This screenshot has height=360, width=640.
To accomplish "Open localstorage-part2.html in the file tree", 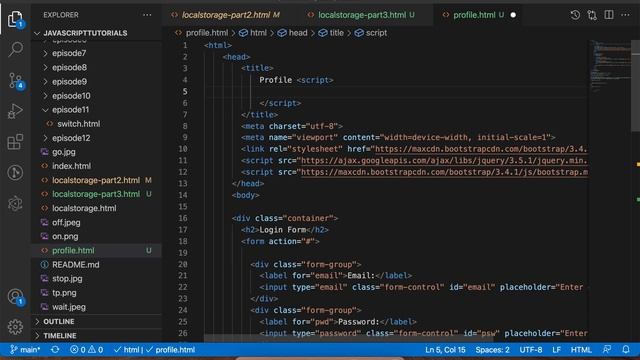I will point(96,180).
